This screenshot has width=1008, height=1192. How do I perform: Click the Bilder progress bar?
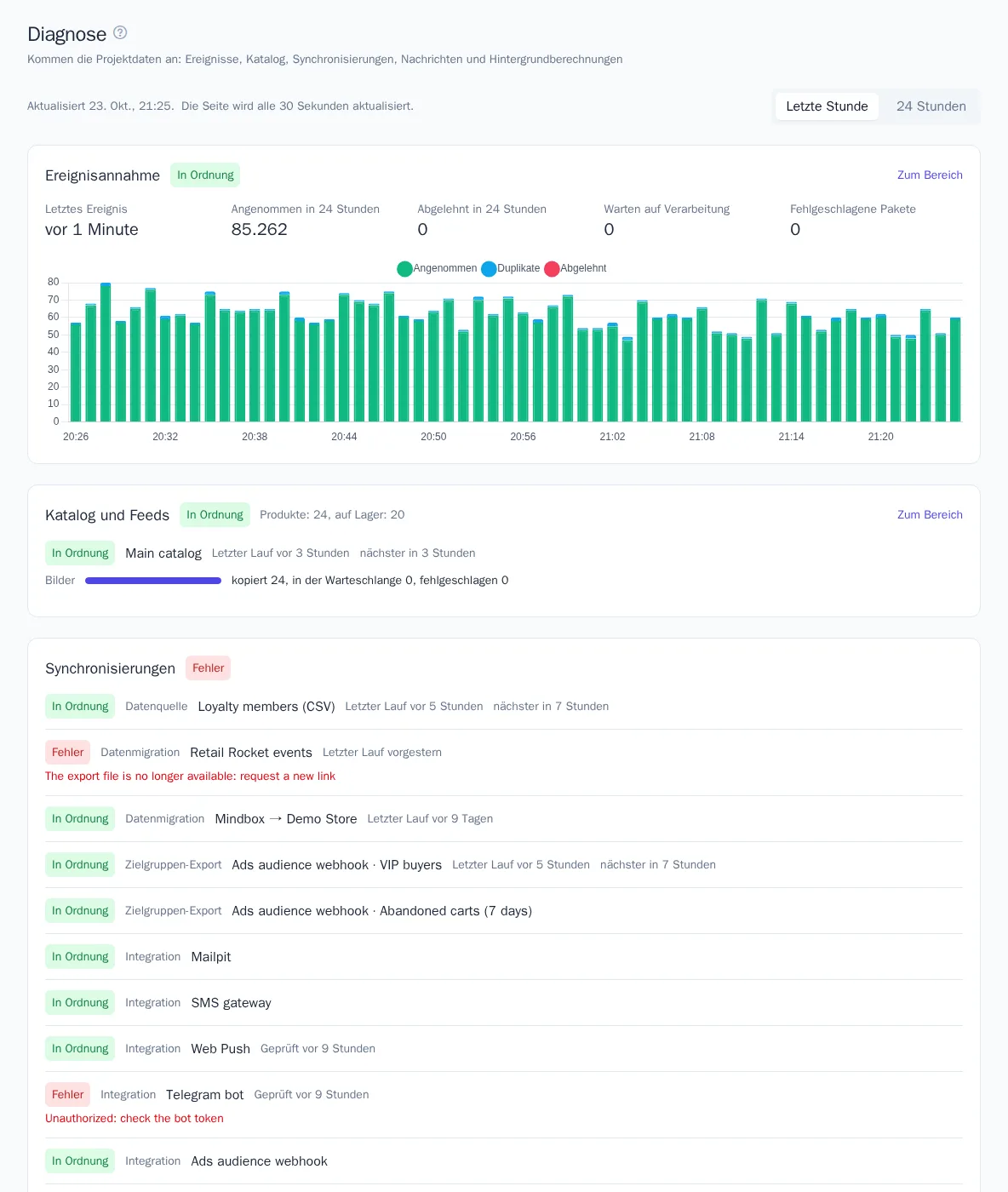click(153, 581)
